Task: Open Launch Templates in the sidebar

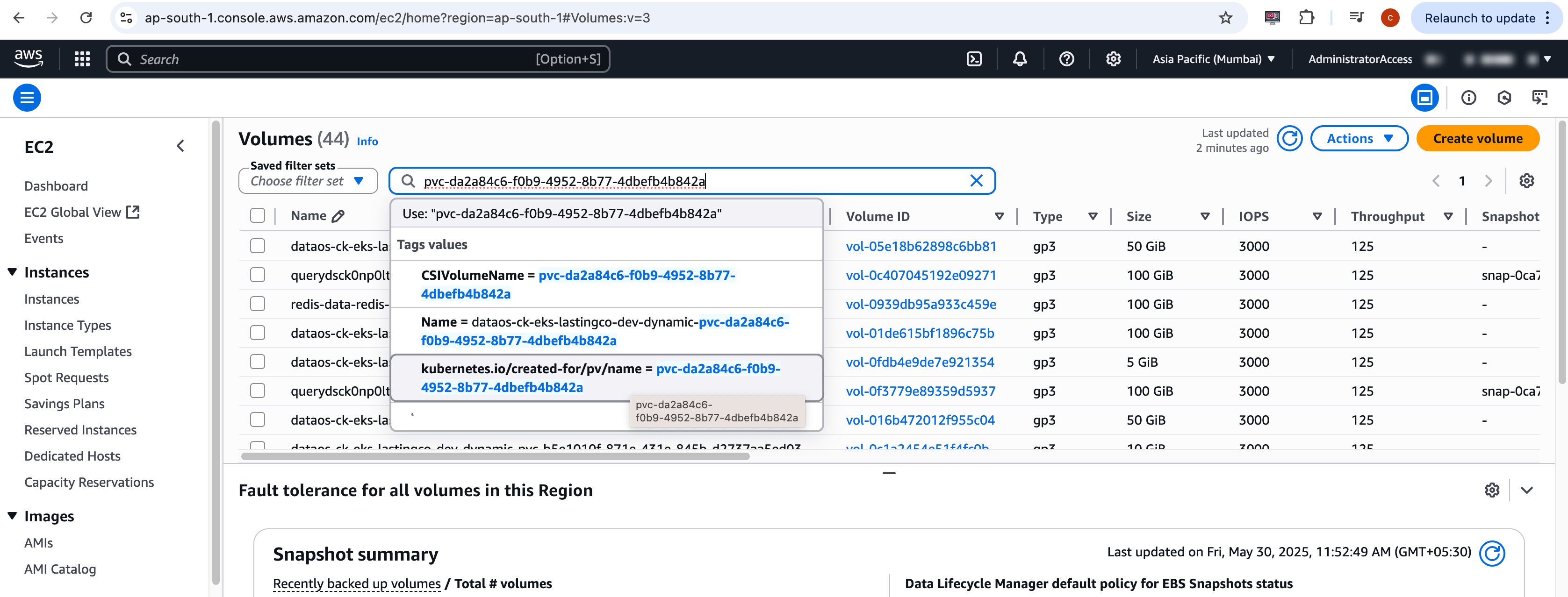Action: tap(78, 351)
